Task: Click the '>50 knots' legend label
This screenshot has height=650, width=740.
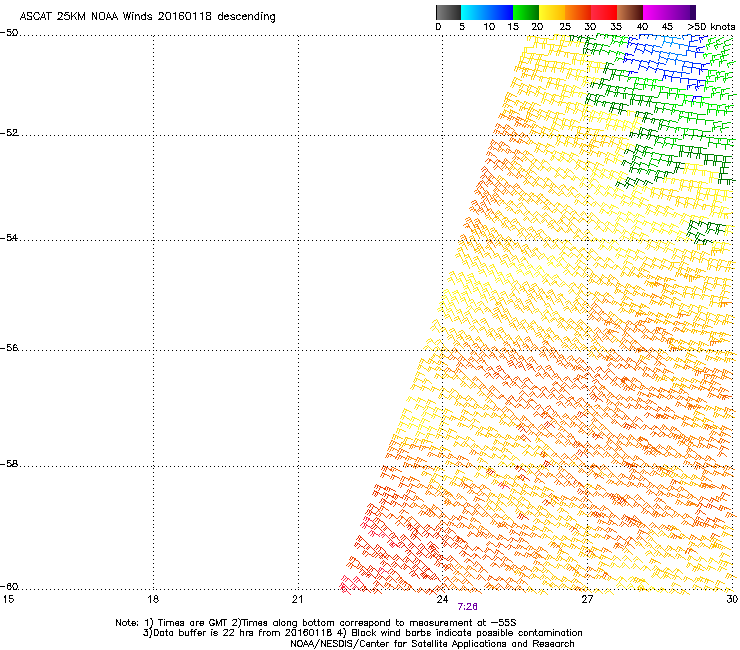Action: (711, 27)
